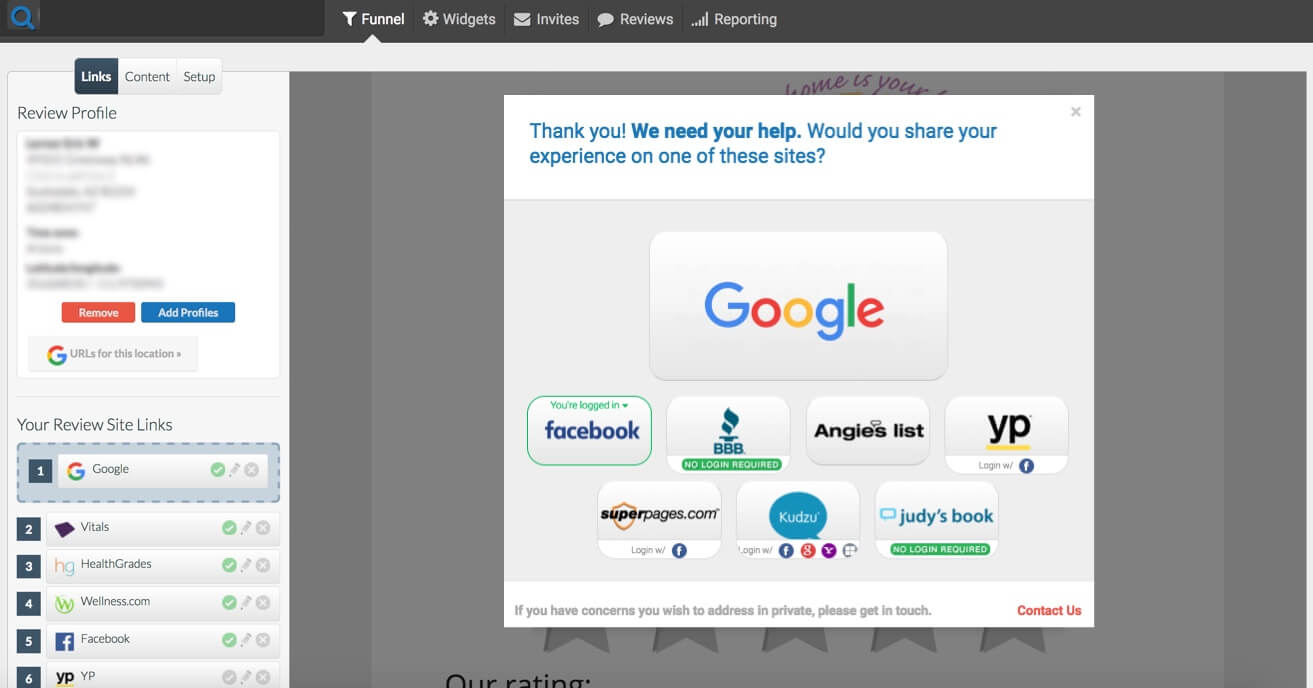Open the Reviews section
The width and height of the screenshot is (1313, 688).
pos(635,19)
